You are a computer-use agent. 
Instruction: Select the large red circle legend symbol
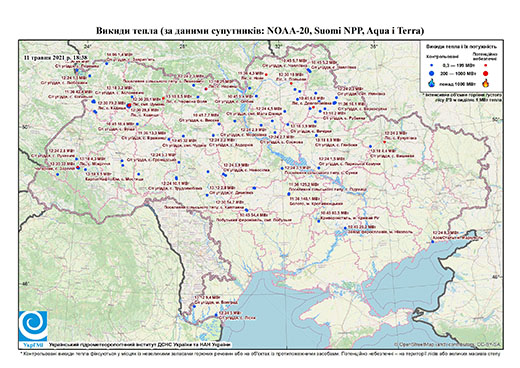click(x=485, y=73)
